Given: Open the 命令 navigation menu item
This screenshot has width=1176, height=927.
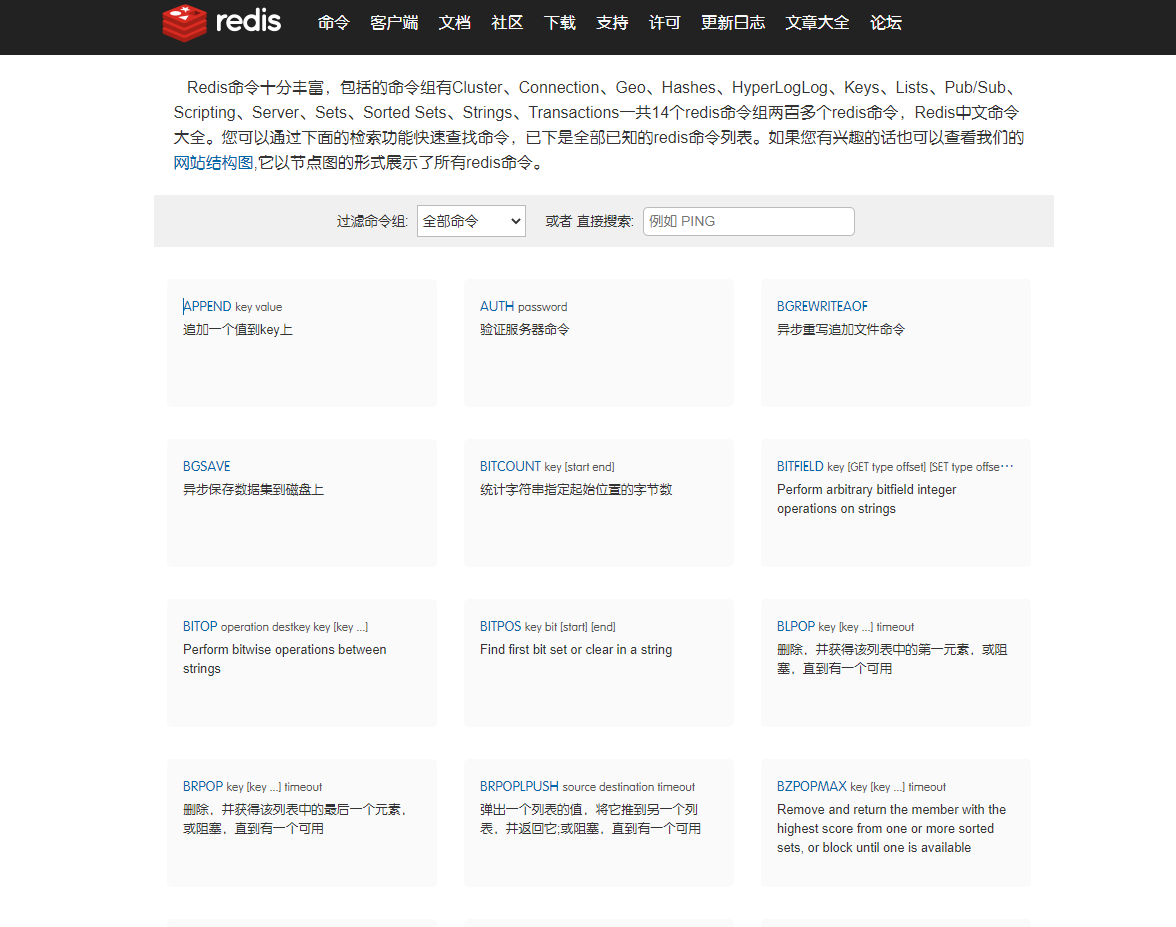Looking at the screenshot, I should tap(334, 22).
